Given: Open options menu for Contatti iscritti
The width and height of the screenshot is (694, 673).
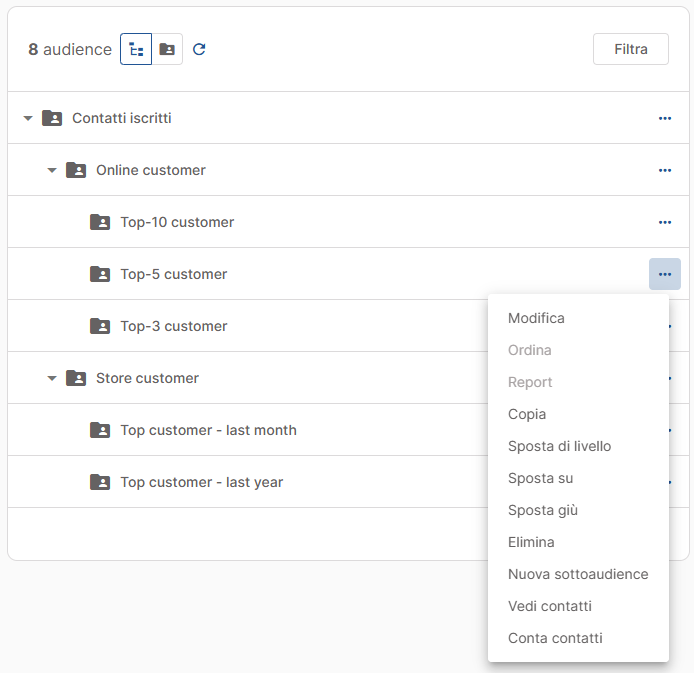Looking at the screenshot, I should [x=665, y=118].
